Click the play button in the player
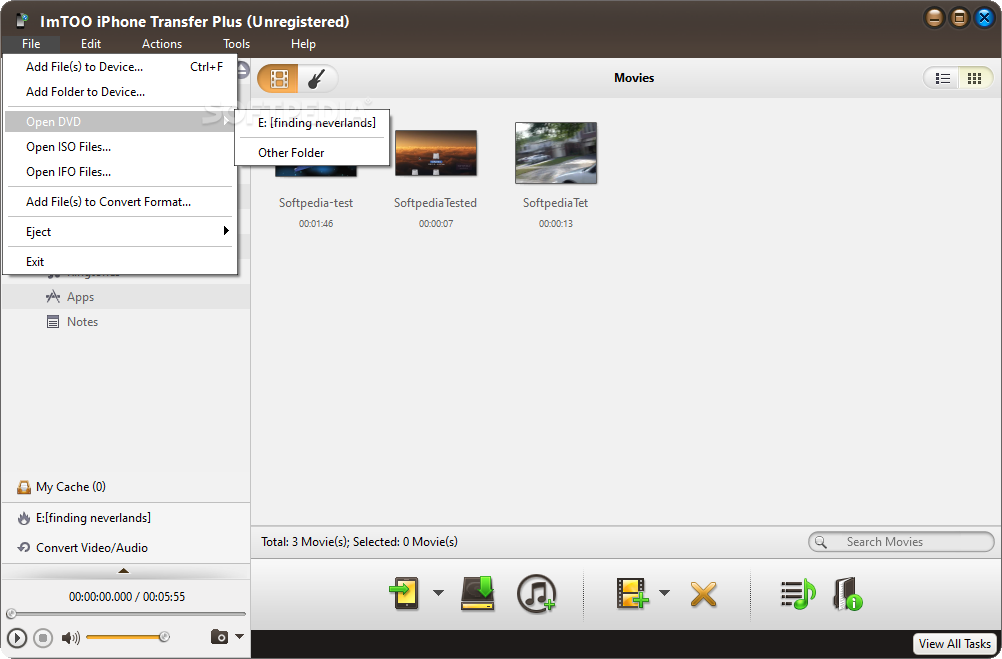Image resolution: width=1002 pixels, height=659 pixels. pos(17,638)
